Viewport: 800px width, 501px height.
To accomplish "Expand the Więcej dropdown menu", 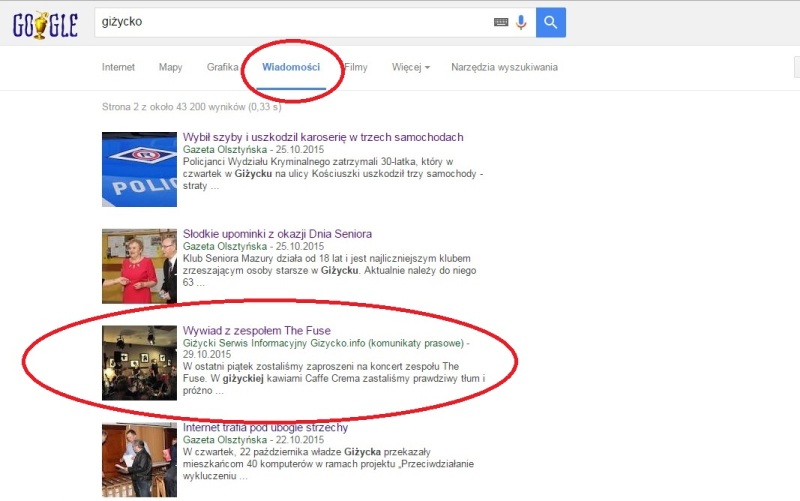I will [411, 67].
